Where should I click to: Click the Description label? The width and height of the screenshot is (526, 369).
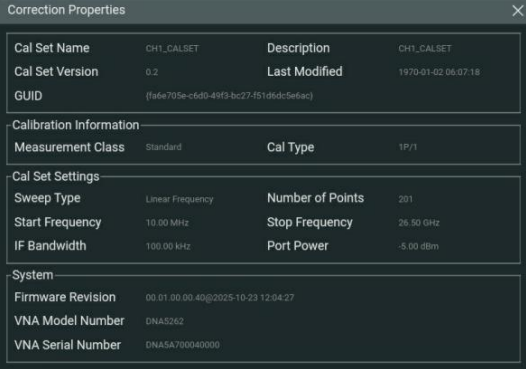pos(298,48)
